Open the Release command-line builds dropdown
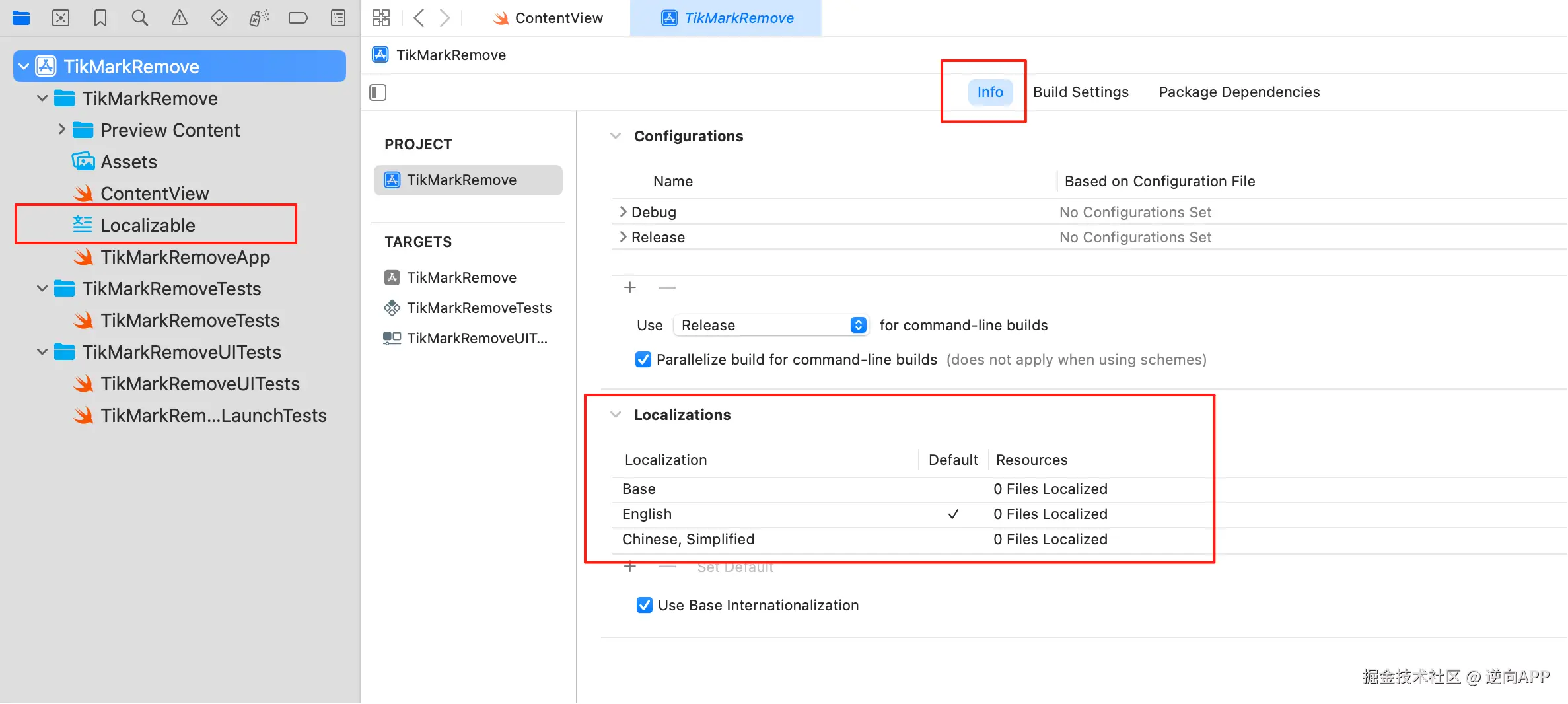 (x=771, y=325)
